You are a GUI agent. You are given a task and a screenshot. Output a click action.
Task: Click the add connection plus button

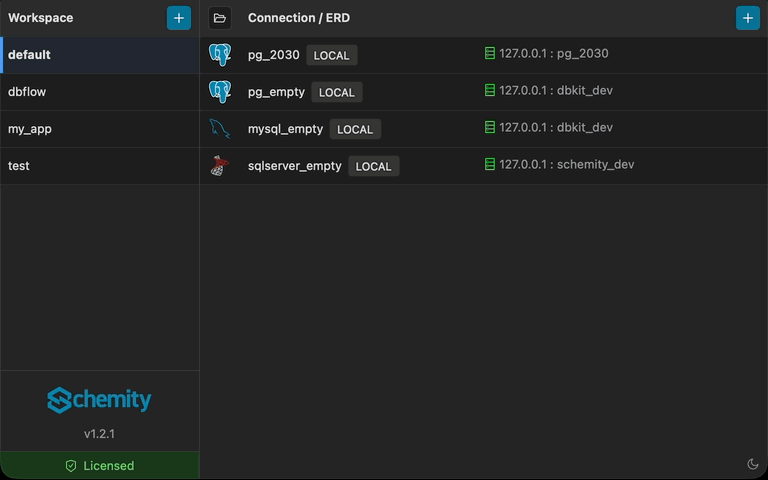747,18
